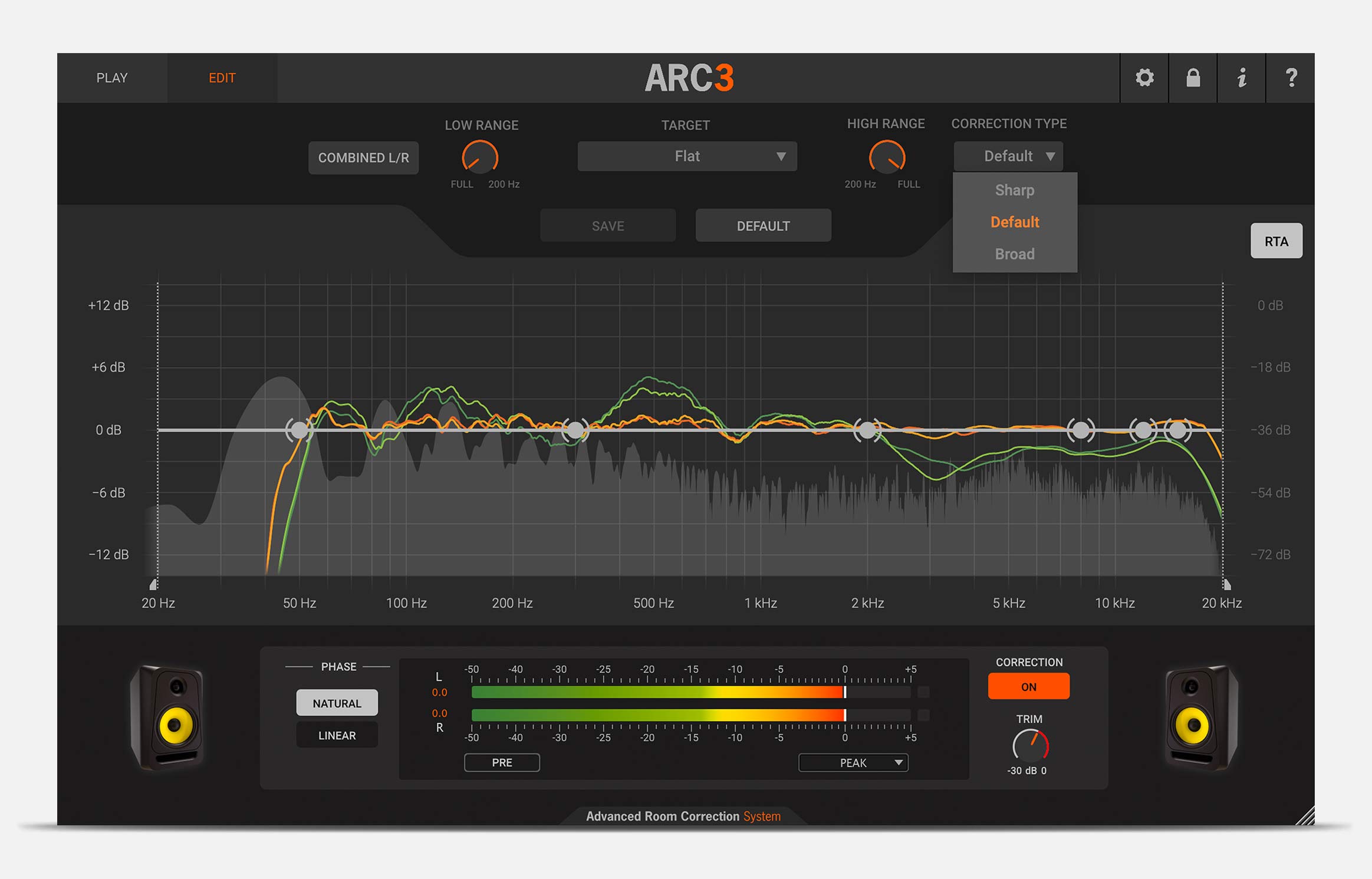This screenshot has width=1372, height=879.
Task: Click the left speaker monitor image
Action: coord(168,717)
